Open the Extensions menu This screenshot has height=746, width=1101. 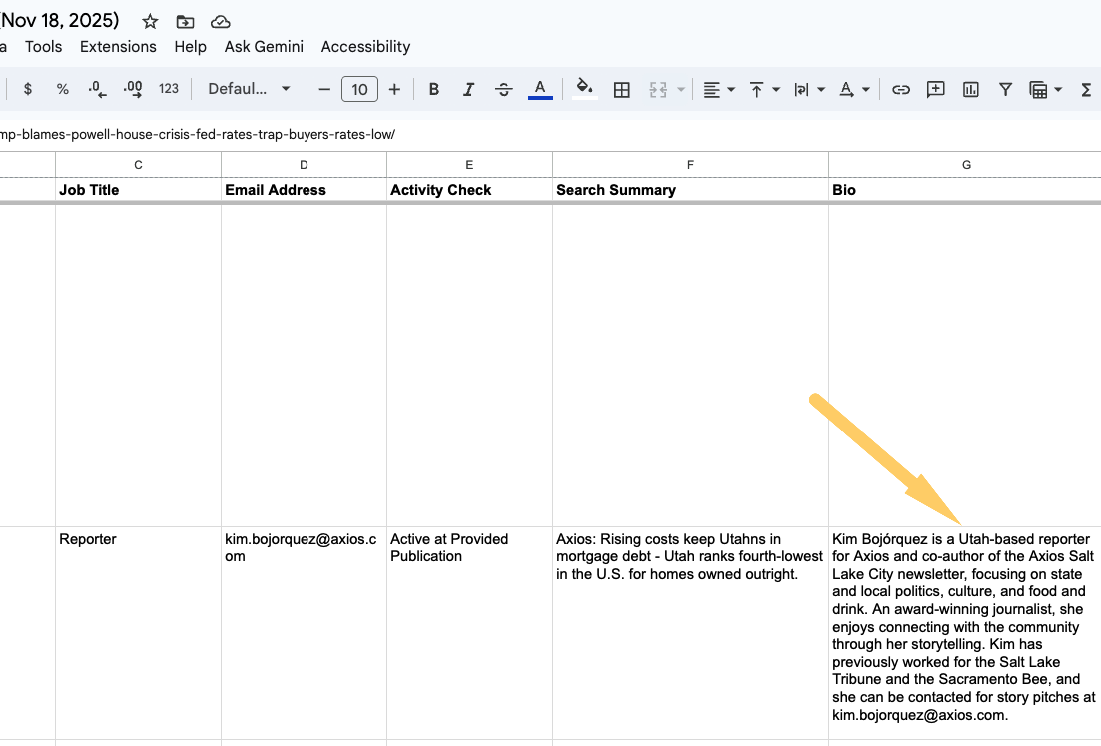118,47
